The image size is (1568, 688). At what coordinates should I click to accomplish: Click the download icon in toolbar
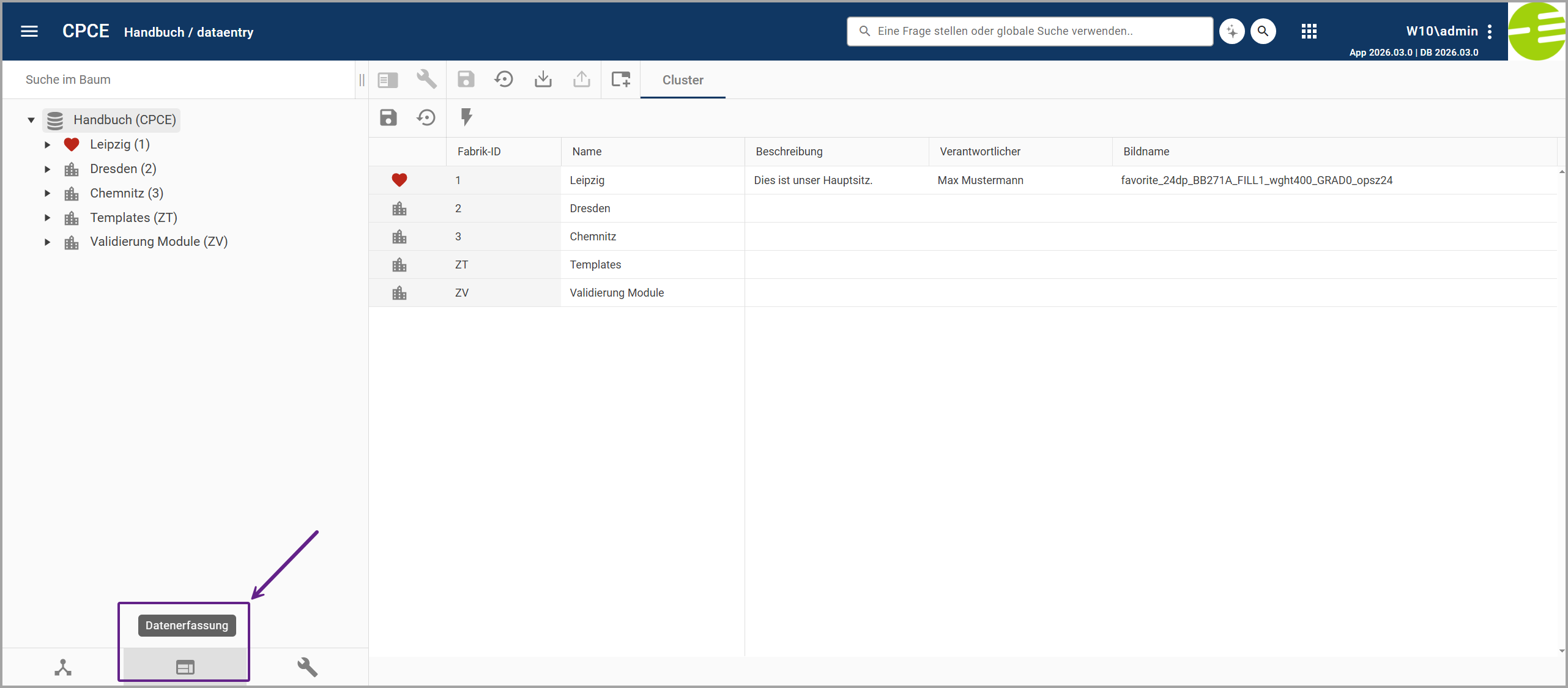[543, 80]
